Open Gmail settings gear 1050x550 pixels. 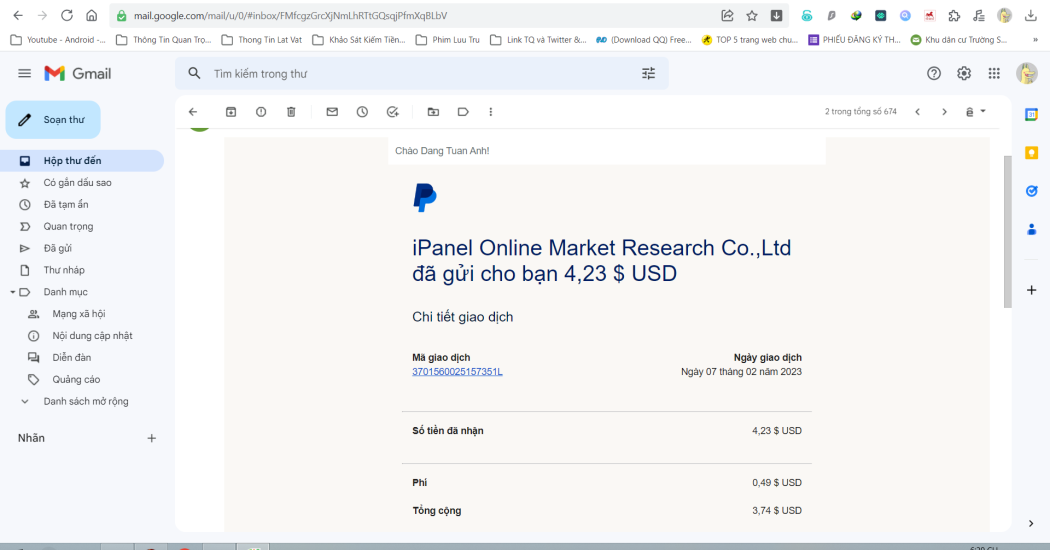[x=964, y=74]
